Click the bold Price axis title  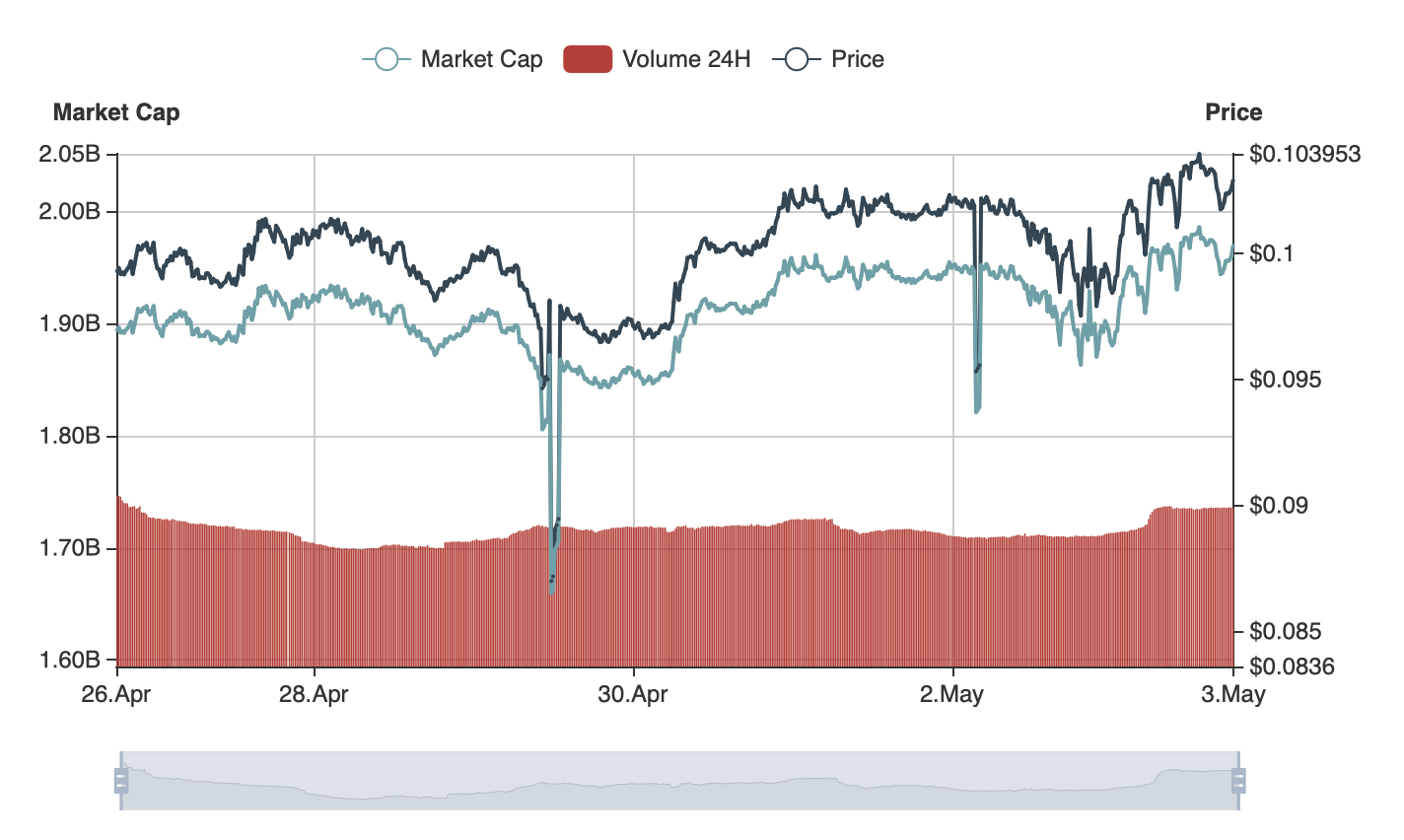coord(1233,112)
